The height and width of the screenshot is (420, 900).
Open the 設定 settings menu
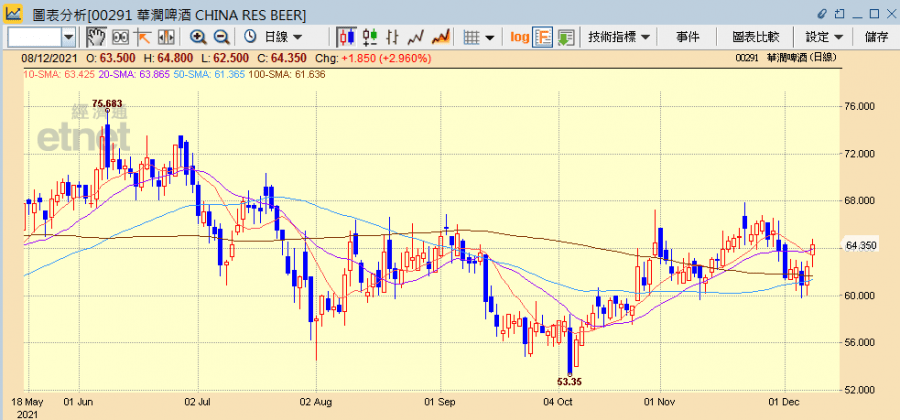point(824,37)
